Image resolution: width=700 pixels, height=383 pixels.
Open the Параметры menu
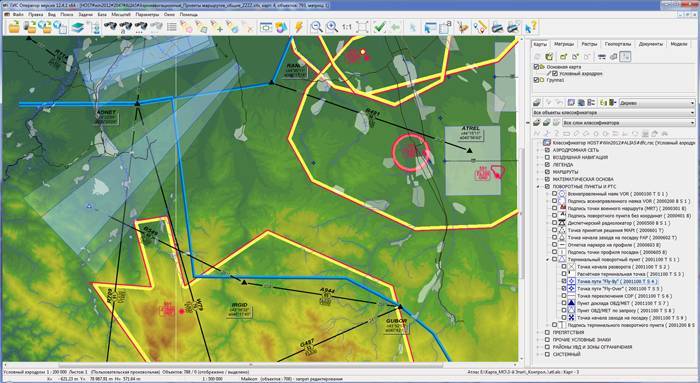pos(147,14)
